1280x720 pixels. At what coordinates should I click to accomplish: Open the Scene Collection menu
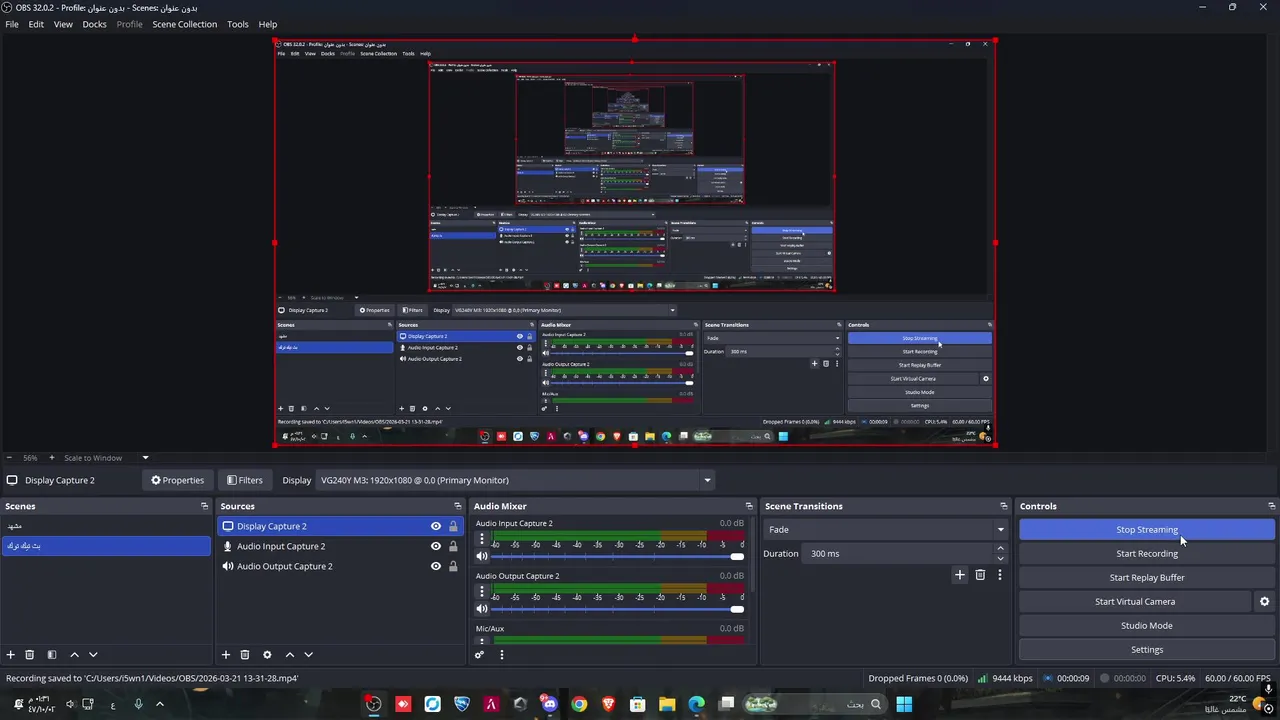(184, 24)
